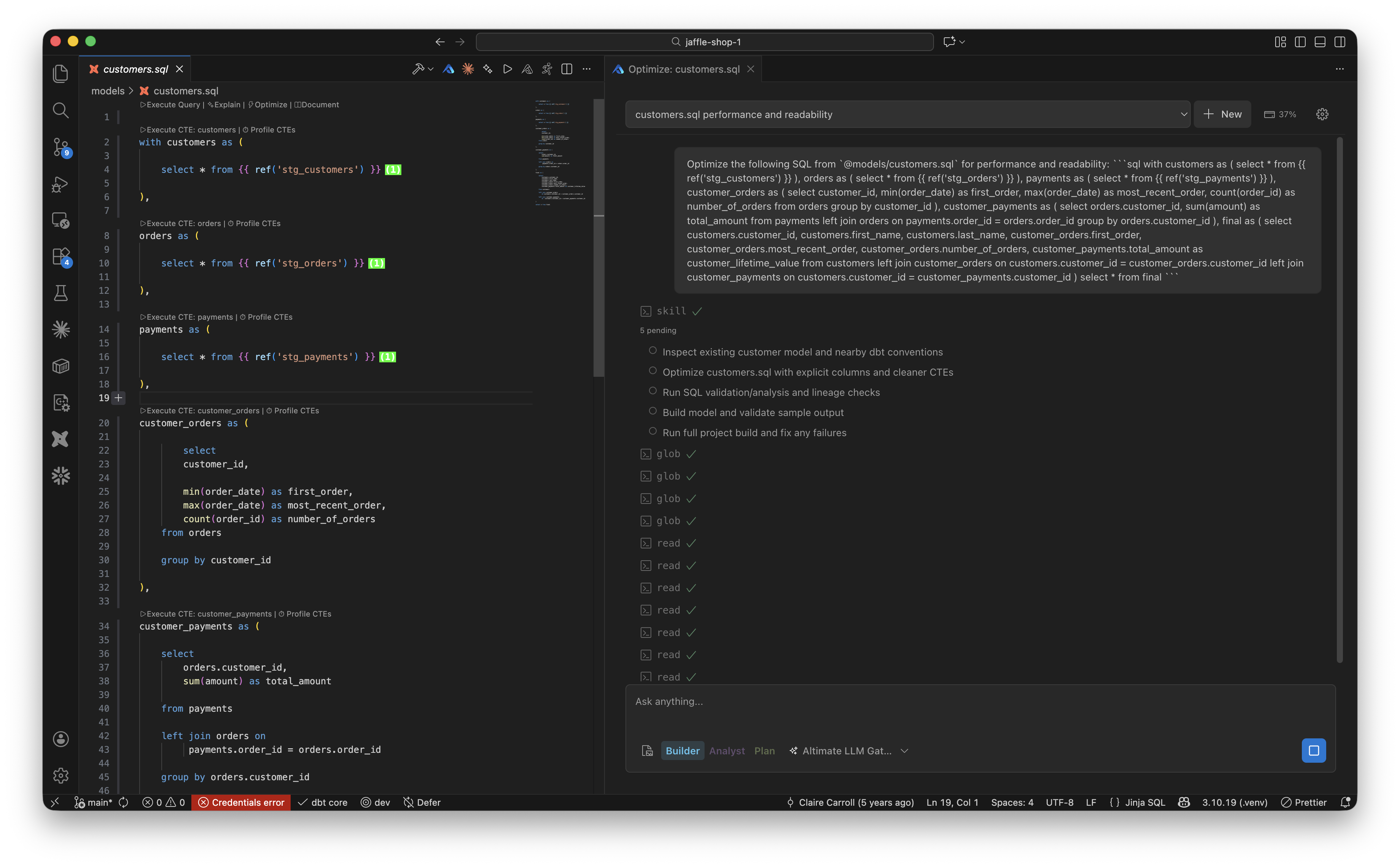Open the Remote Explorer view
Screen dimensions: 1400x867
coord(61,220)
